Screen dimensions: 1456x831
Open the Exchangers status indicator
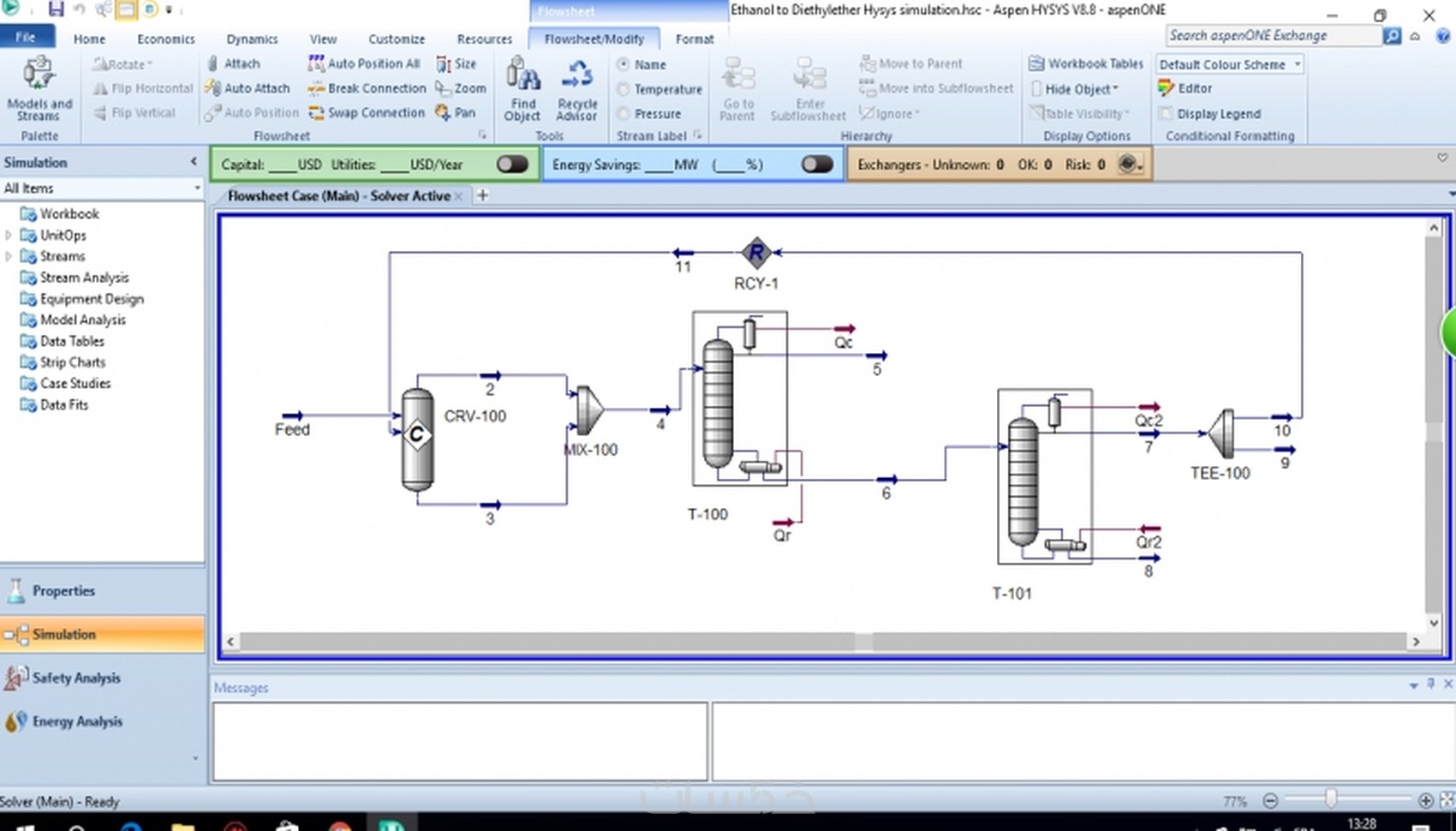(x=1130, y=164)
